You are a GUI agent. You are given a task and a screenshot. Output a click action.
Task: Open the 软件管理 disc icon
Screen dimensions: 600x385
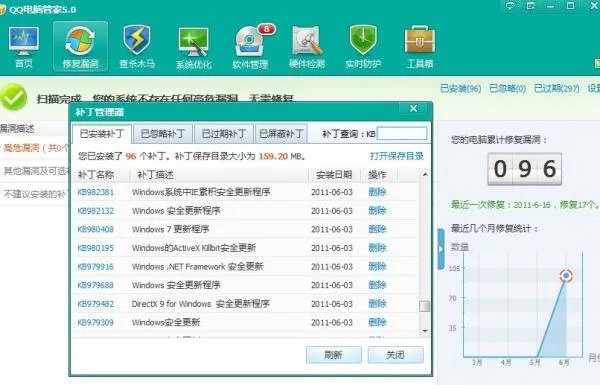pos(250,47)
